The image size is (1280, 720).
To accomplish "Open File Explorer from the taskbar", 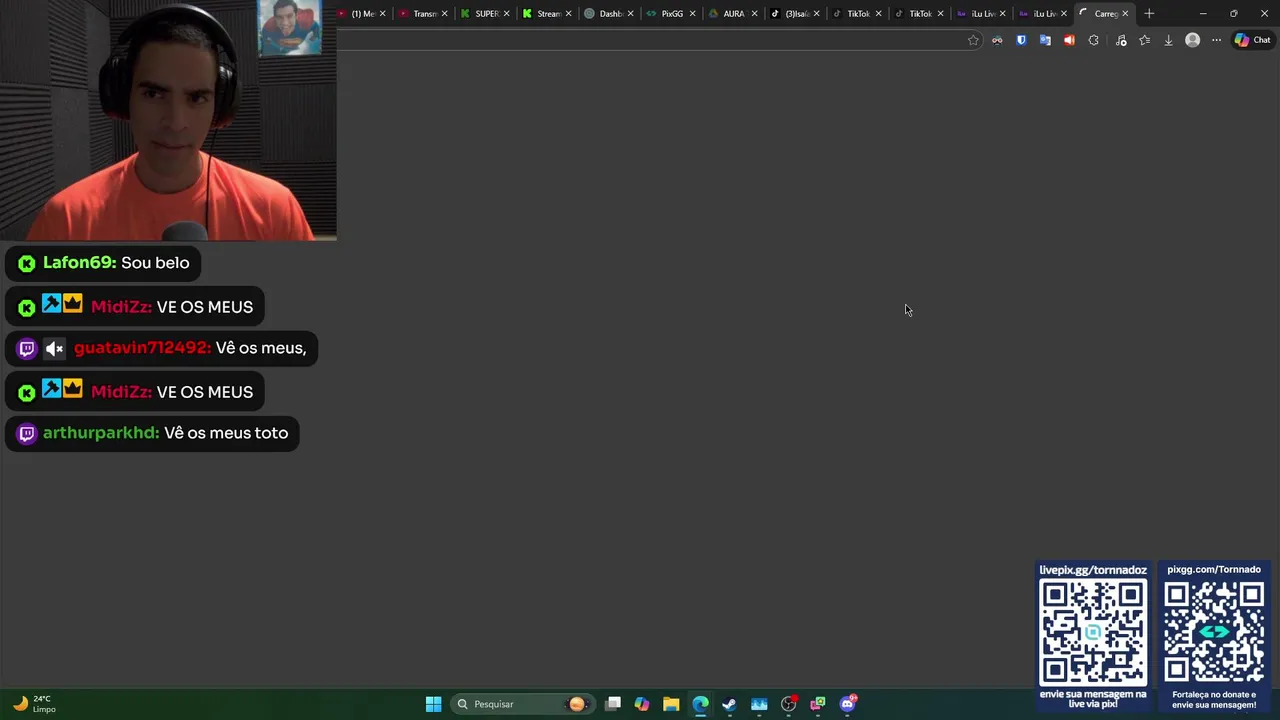I will tap(671, 704).
